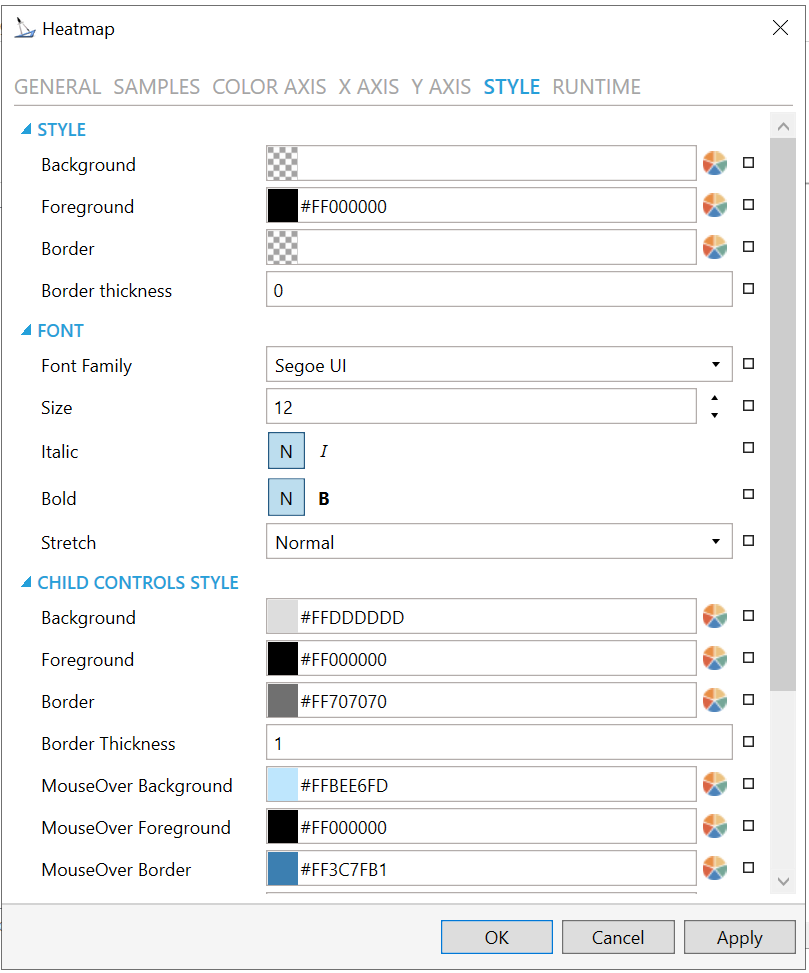Viewport: 809px width, 973px height.
Task: Toggle the square marker beside MouseOver Background
Action: (749, 784)
